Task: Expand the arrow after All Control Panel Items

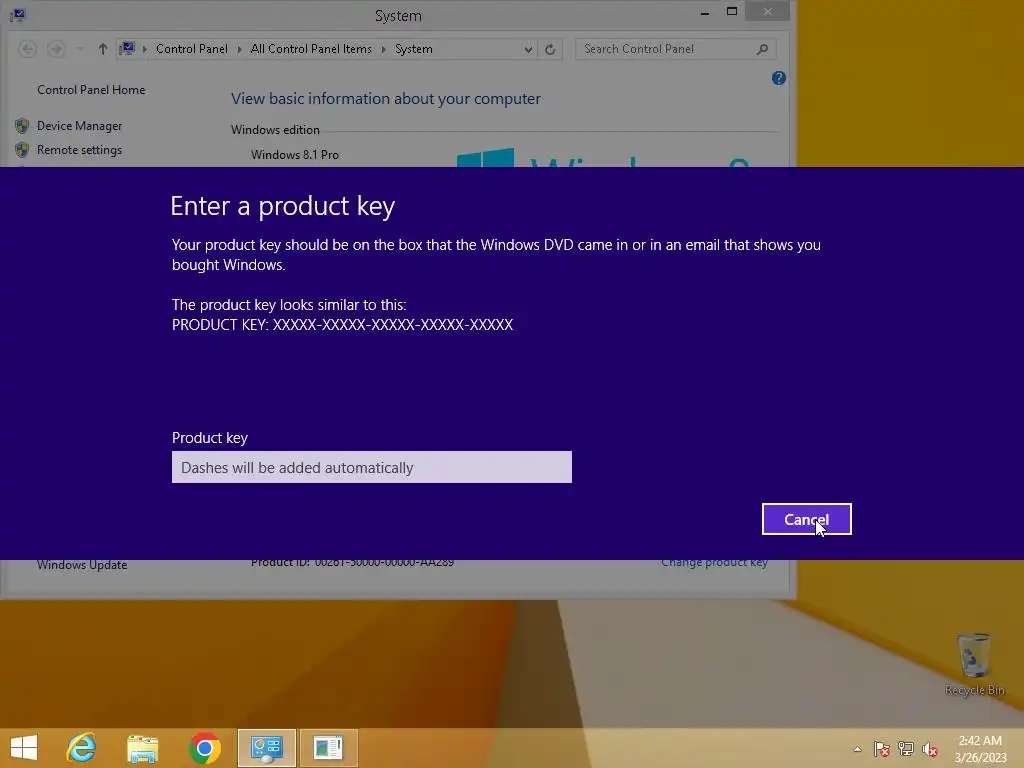Action: click(383, 49)
